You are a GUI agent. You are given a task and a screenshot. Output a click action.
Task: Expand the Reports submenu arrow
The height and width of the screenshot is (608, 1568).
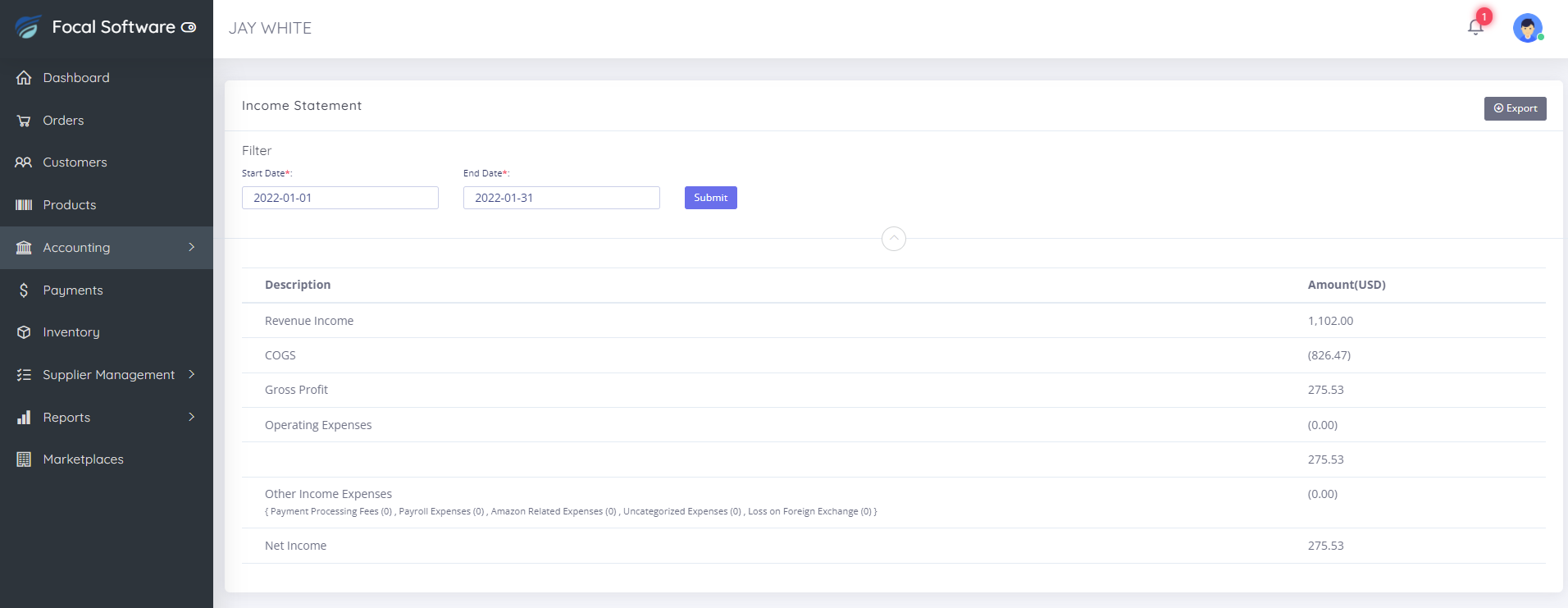pyautogui.click(x=192, y=417)
